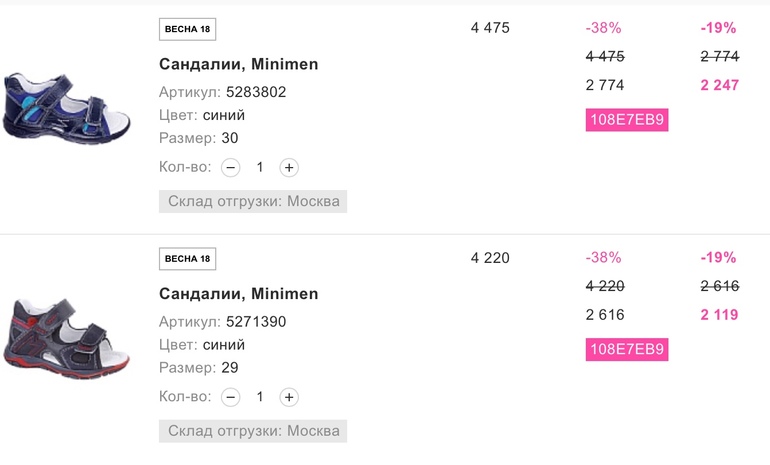The image size is (770, 465).
Task: Click the final price 2 119
Action: coord(719,315)
